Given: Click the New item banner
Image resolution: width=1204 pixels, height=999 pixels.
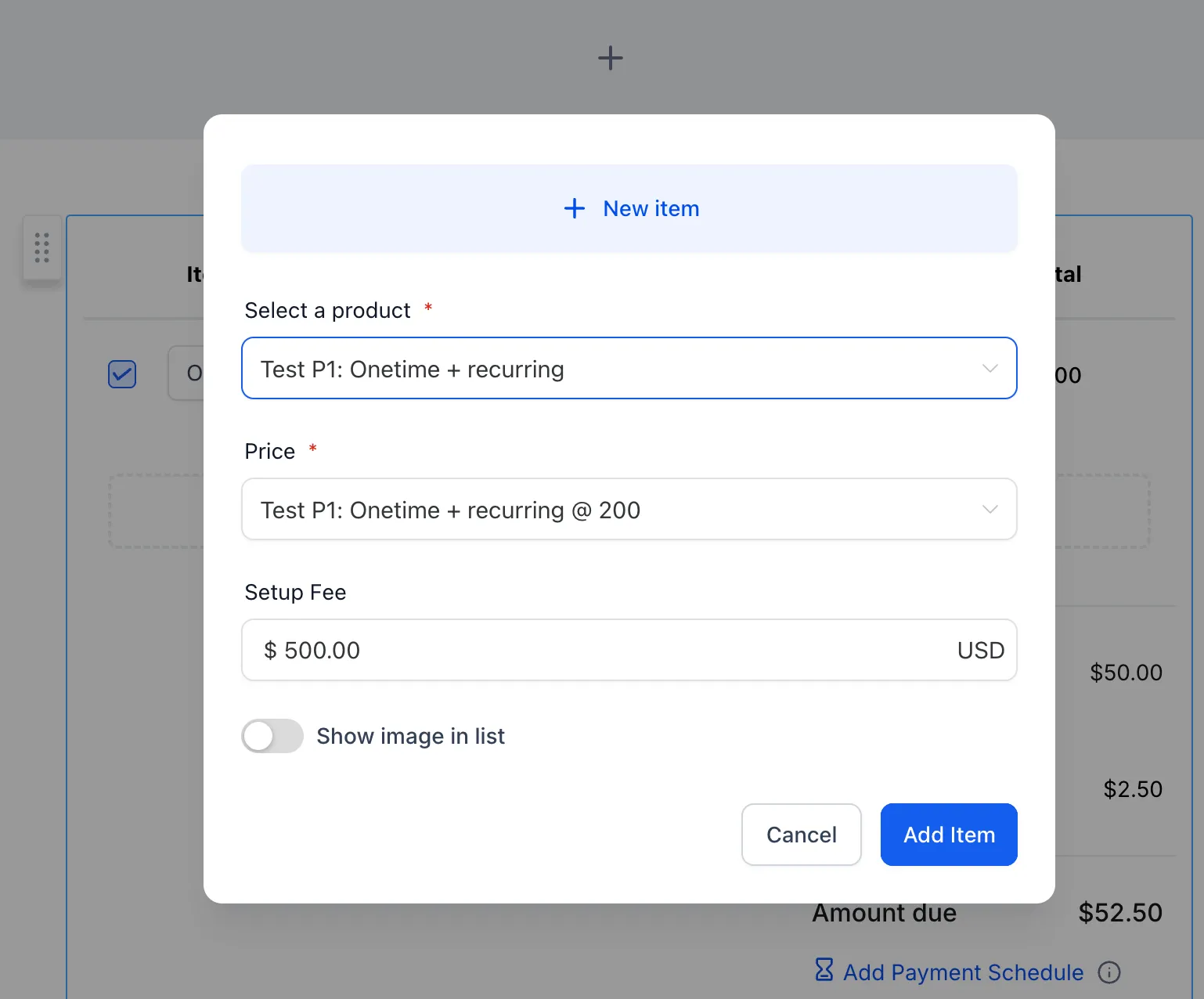Looking at the screenshot, I should tap(629, 208).
